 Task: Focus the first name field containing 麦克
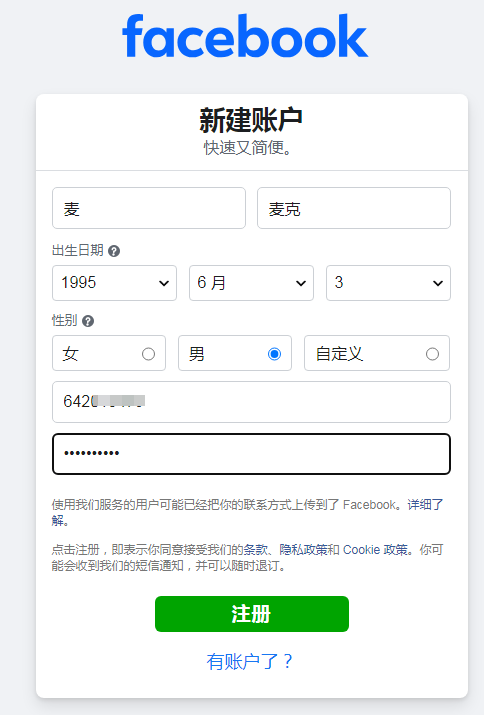pos(354,208)
